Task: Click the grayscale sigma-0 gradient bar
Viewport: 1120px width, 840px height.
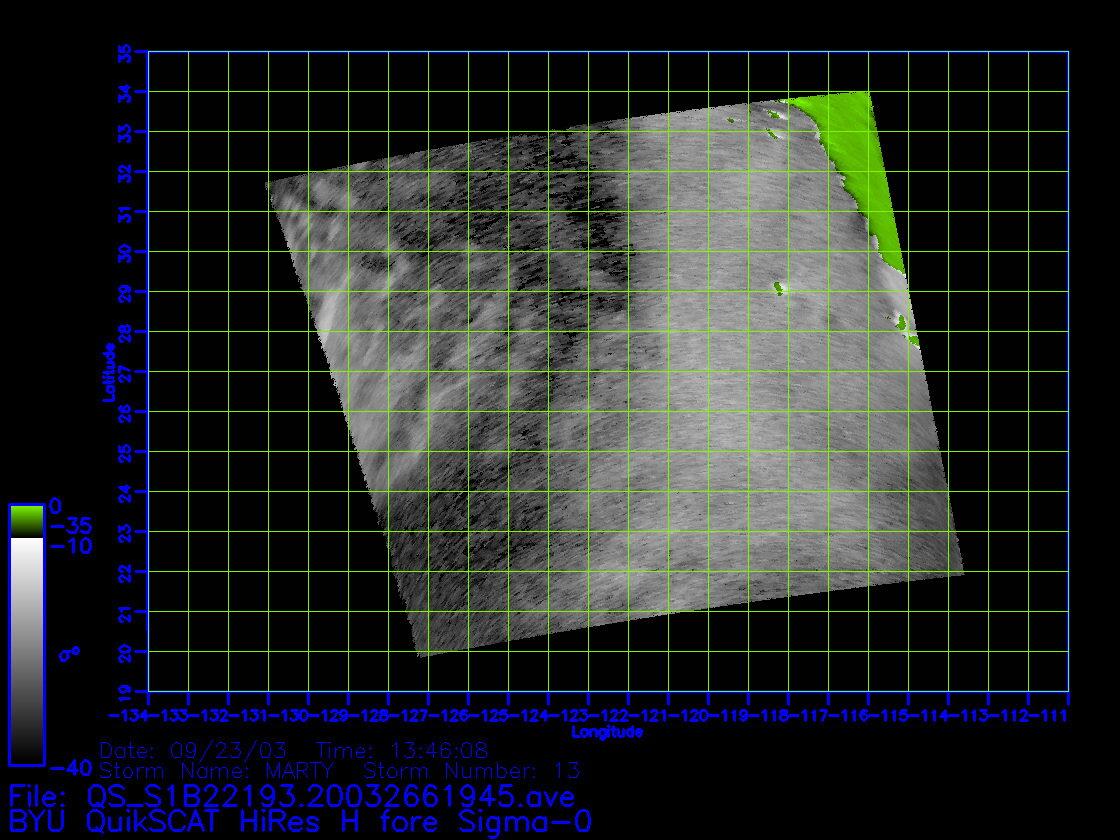Action: tap(26, 650)
